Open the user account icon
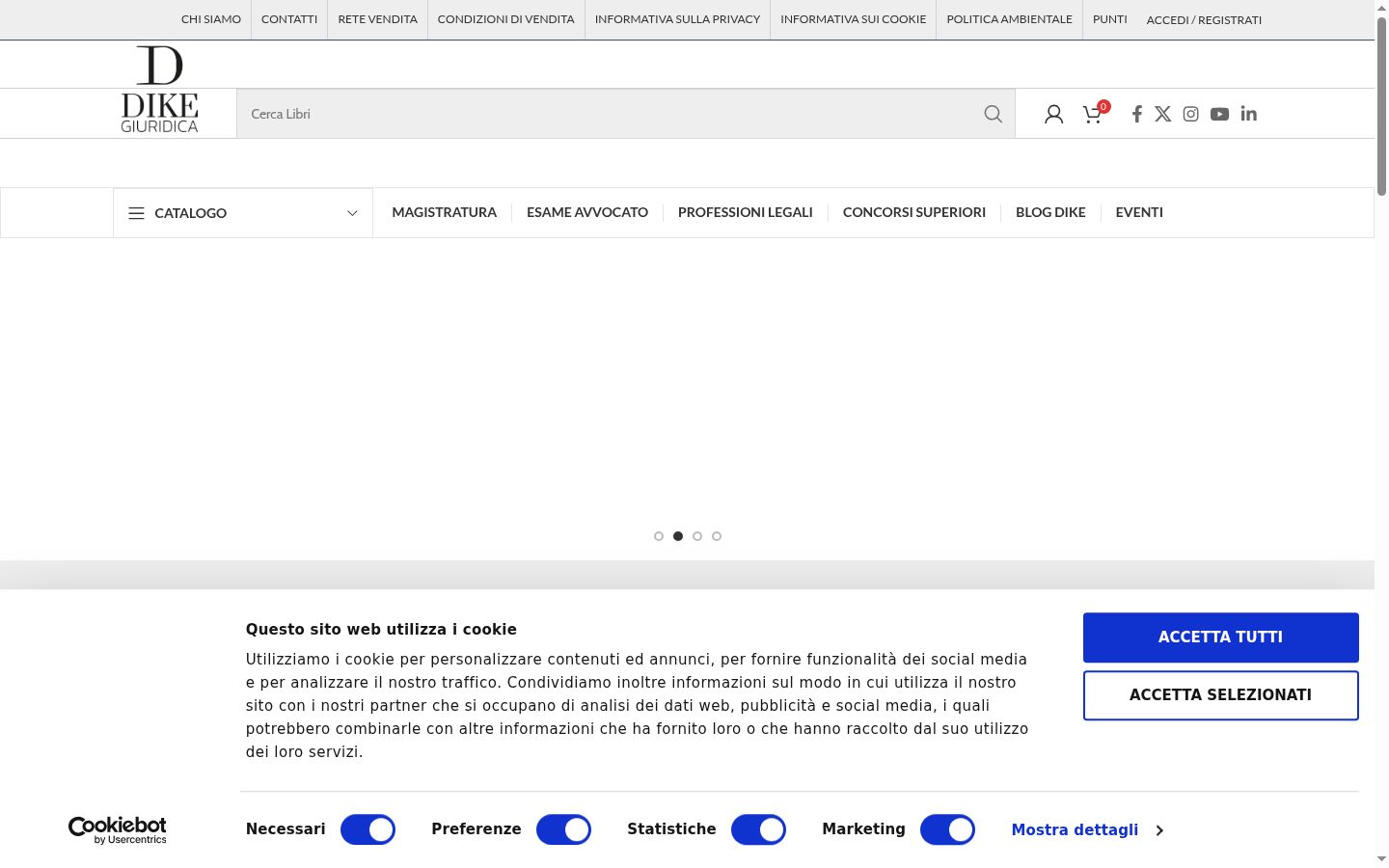 click(x=1053, y=114)
